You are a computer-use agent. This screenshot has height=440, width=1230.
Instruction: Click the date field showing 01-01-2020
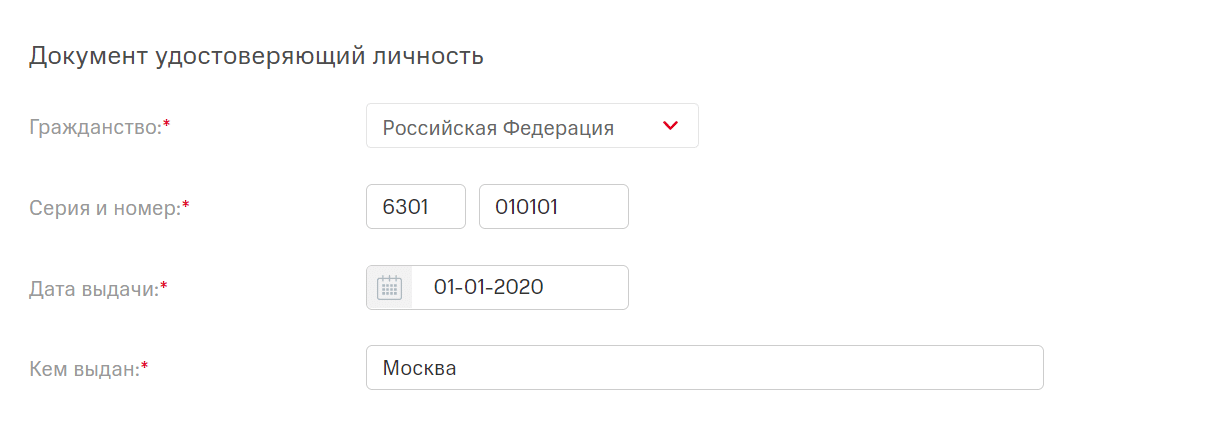coord(520,288)
